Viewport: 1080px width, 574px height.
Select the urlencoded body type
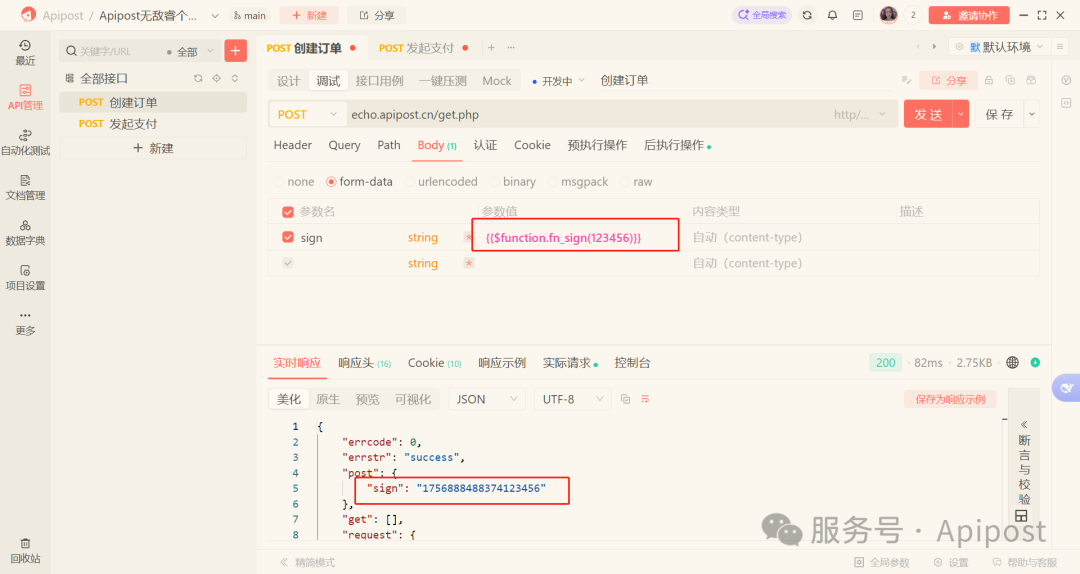coord(442,182)
